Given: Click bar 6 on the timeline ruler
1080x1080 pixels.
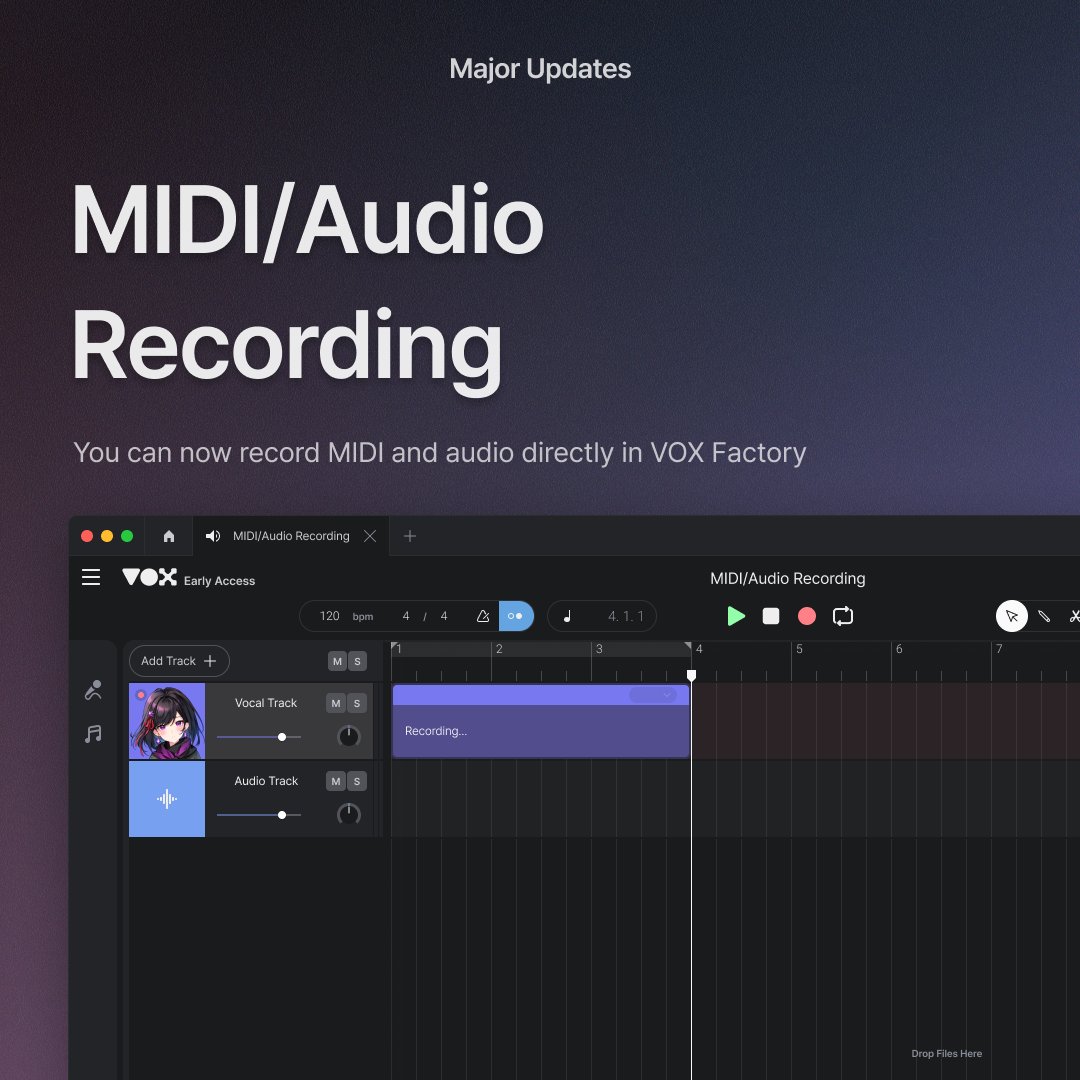Looking at the screenshot, I should click(899, 649).
